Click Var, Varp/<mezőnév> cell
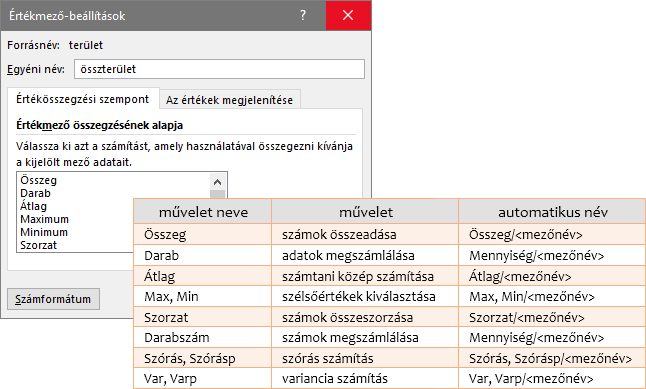 (x=552, y=378)
